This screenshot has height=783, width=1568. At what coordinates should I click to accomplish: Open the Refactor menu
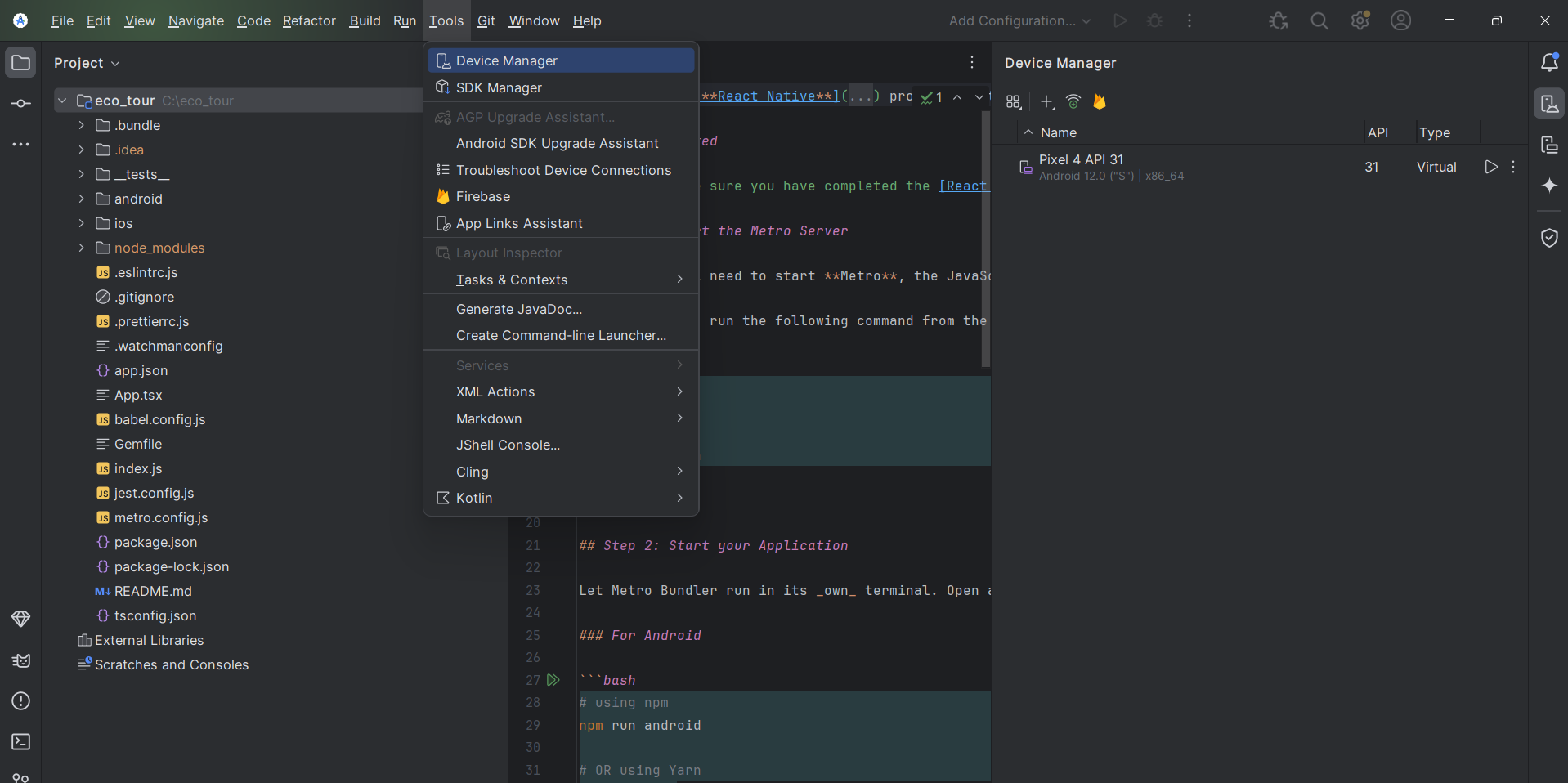pyautogui.click(x=309, y=20)
